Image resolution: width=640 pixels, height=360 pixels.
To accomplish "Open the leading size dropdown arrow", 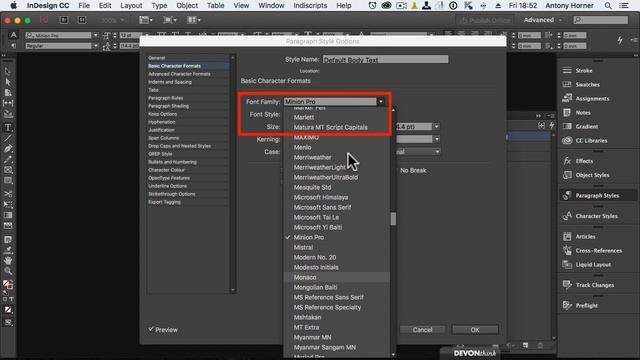I will 437,127.
